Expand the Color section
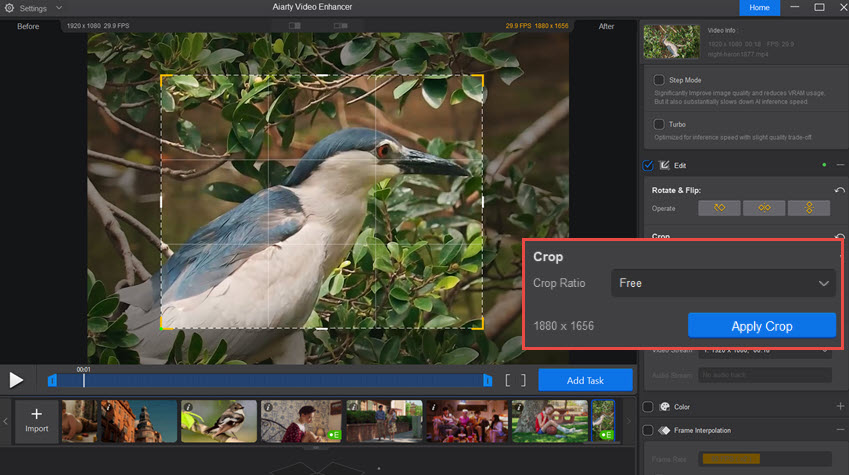The width and height of the screenshot is (849, 475). [x=840, y=406]
